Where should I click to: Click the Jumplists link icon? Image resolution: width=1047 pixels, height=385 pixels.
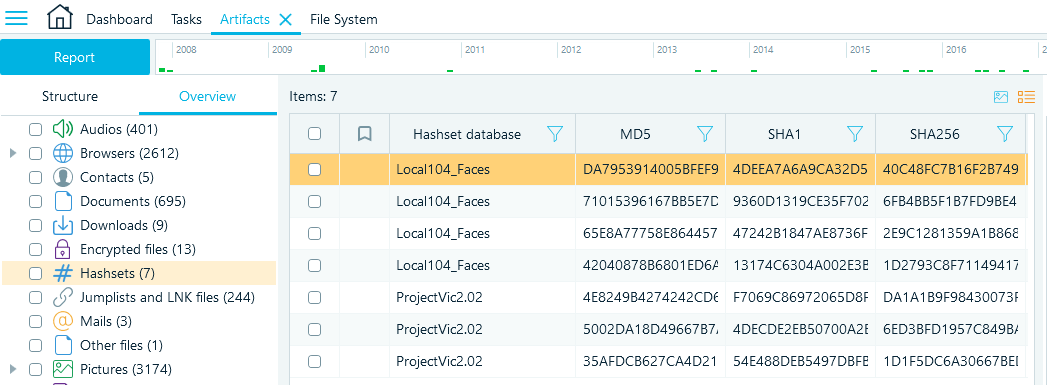pos(62,298)
